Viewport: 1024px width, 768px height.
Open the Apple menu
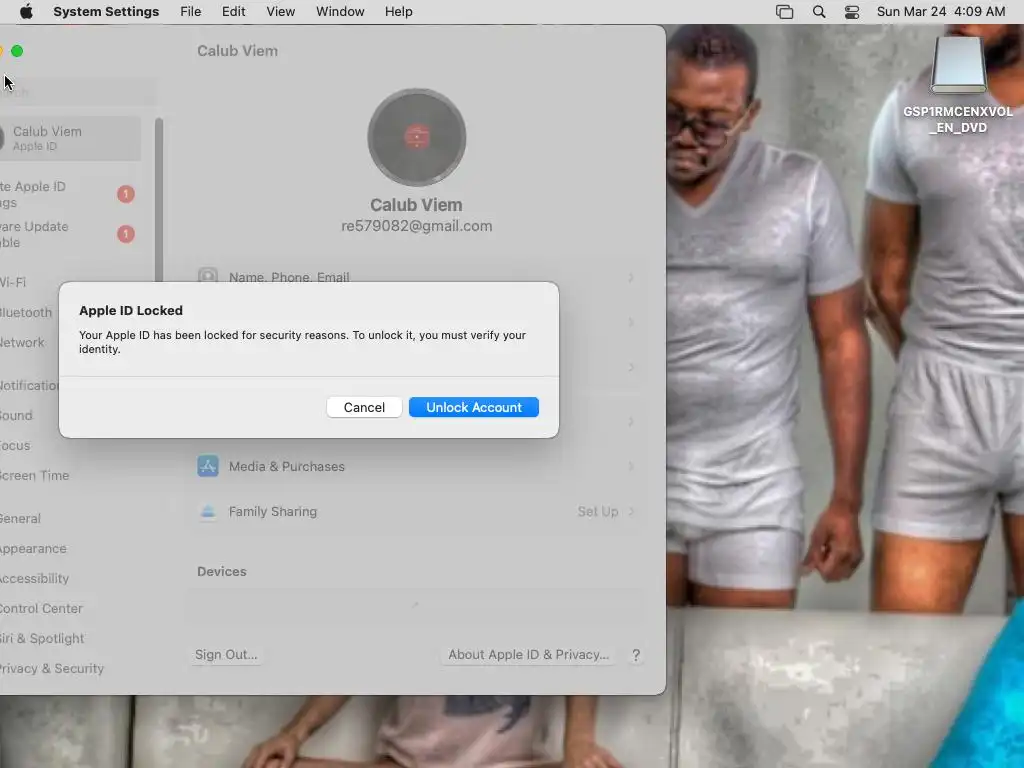tap(26, 12)
